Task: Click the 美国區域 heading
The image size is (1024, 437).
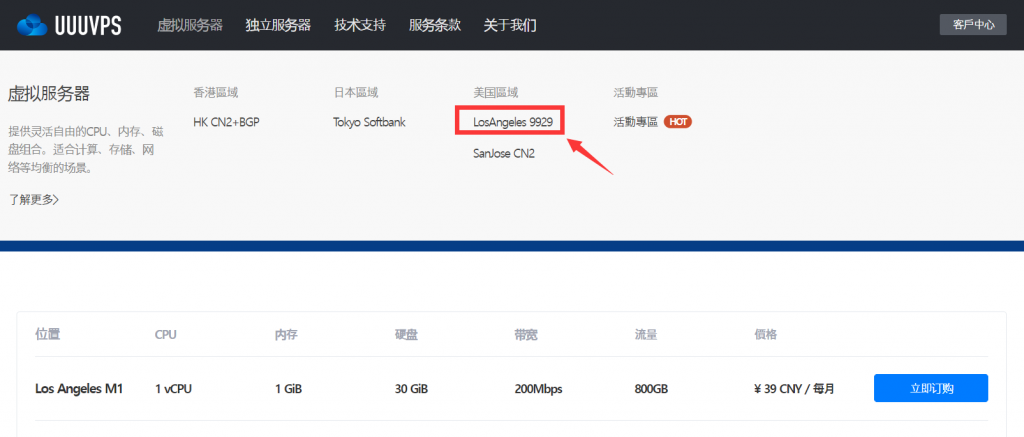Action: coord(496,93)
